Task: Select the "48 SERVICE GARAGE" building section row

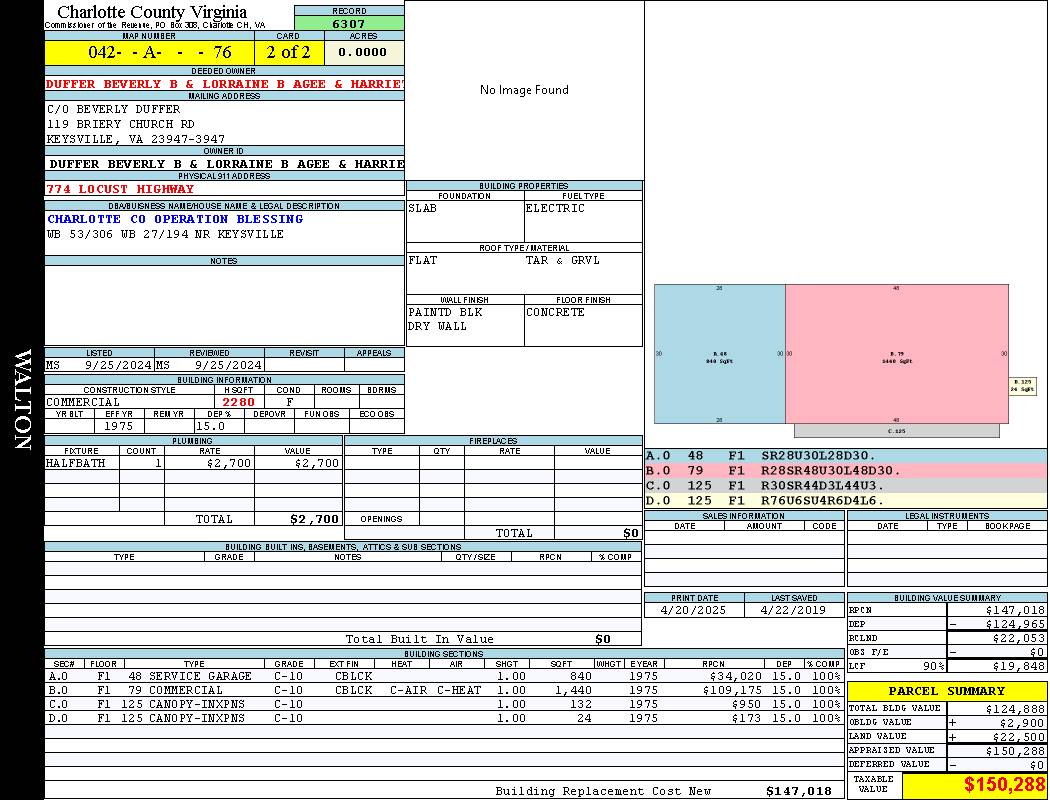Action: click(444, 676)
